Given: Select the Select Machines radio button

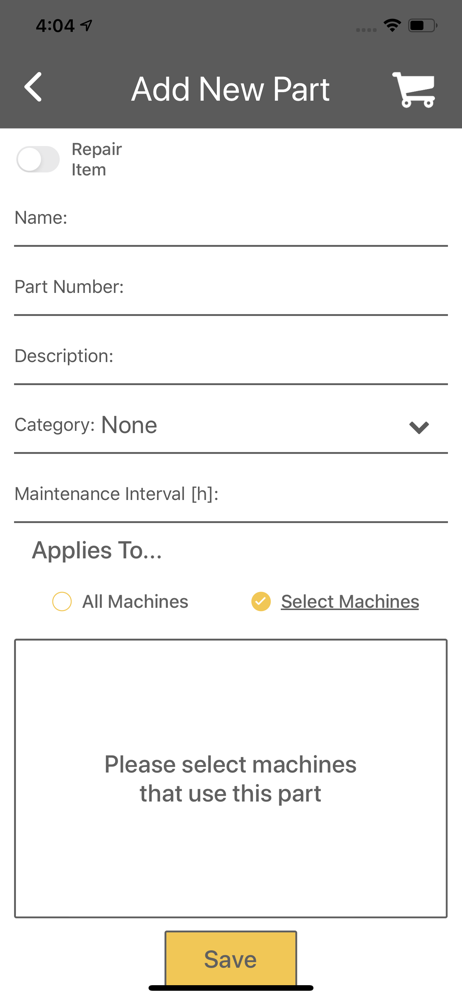Looking at the screenshot, I should click(261, 602).
